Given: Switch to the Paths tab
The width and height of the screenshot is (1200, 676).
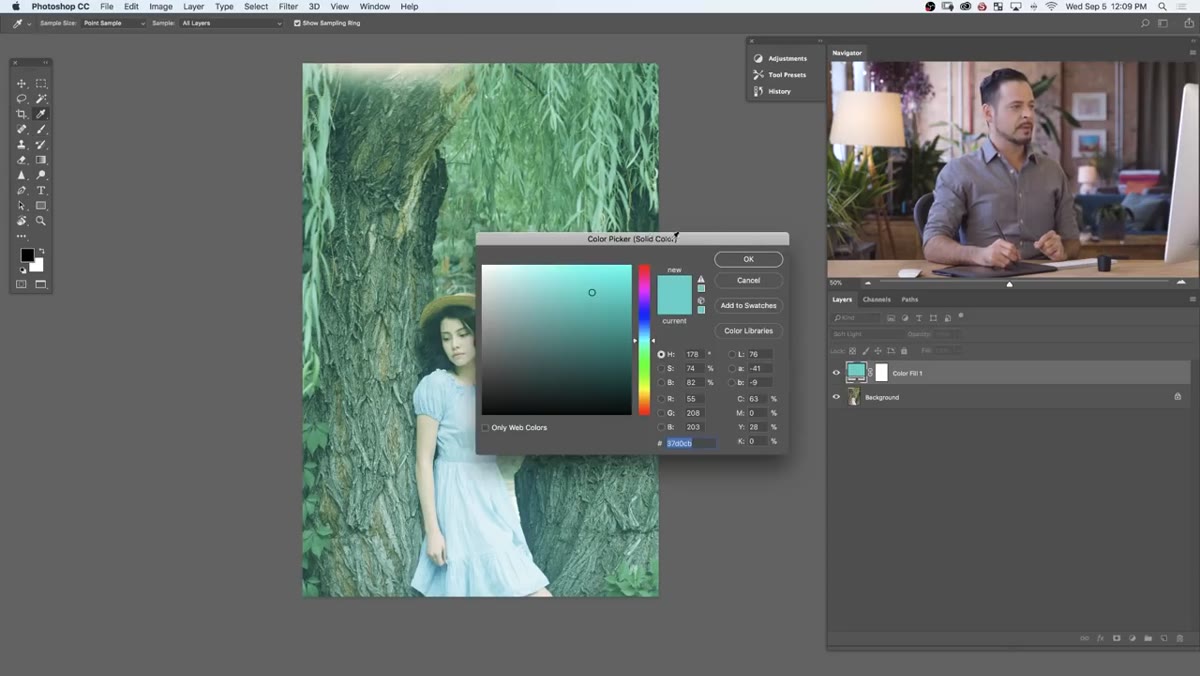Looking at the screenshot, I should 909,299.
